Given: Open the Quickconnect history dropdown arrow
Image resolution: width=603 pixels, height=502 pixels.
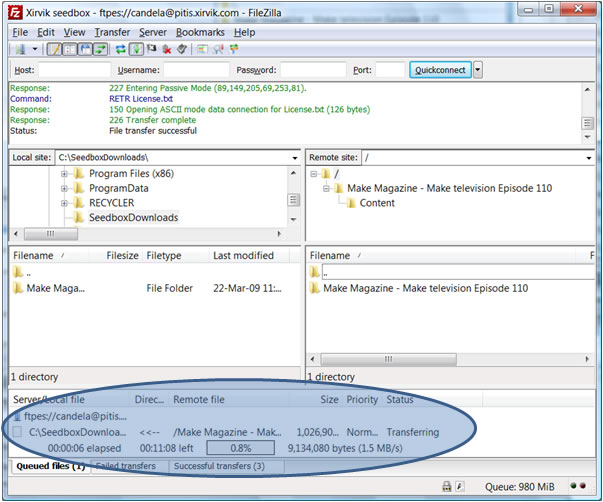Looking at the screenshot, I should coord(478,70).
